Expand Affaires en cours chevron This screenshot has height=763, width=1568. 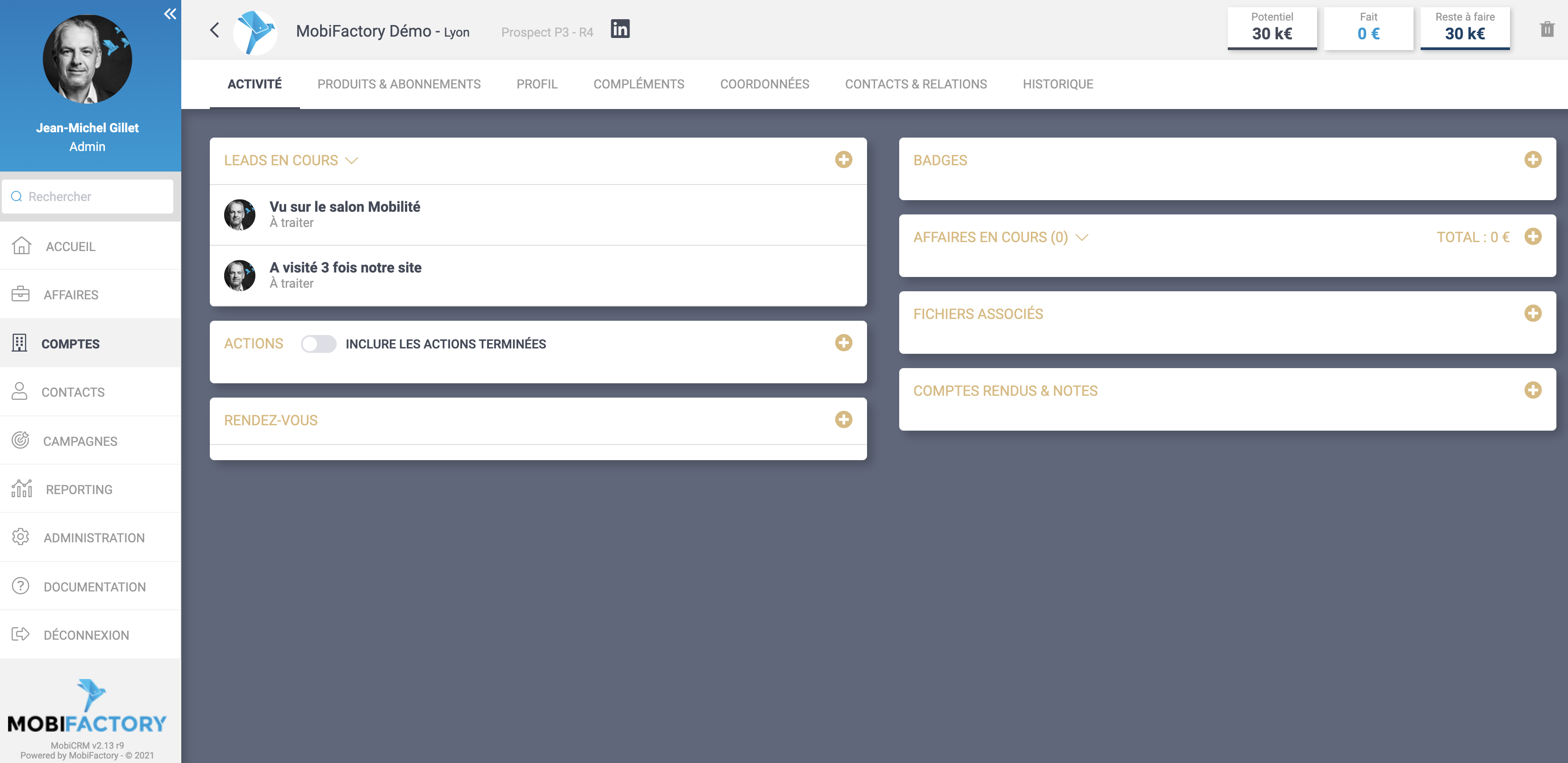coord(1082,238)
